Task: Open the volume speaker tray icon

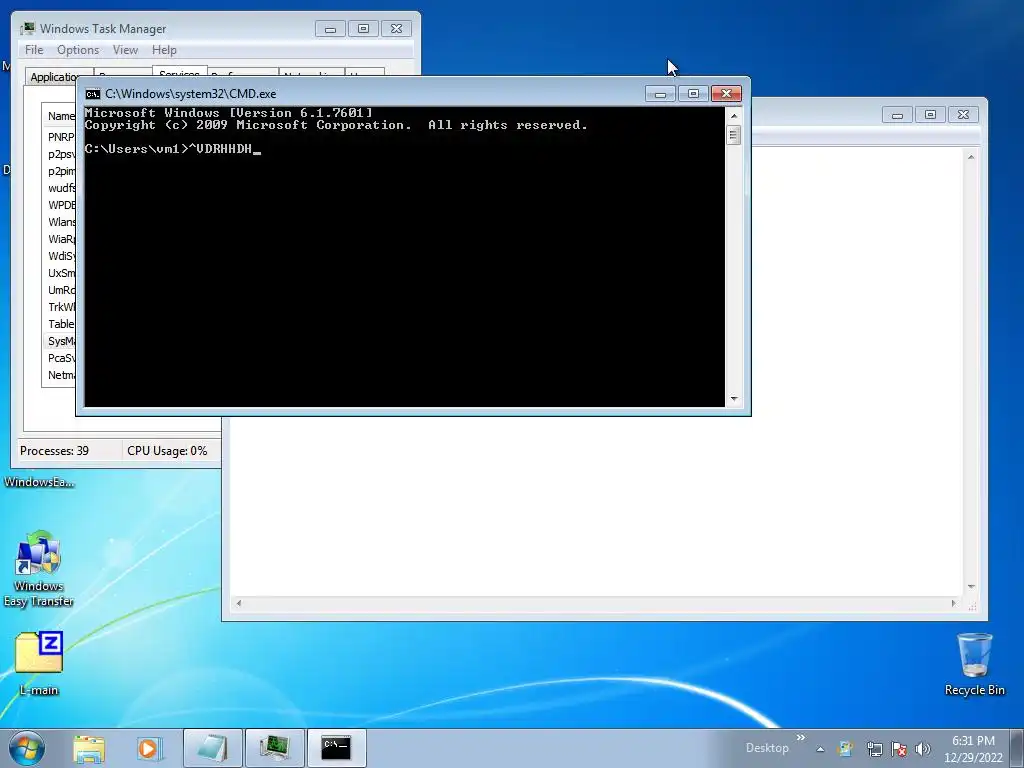Action: 923,749
